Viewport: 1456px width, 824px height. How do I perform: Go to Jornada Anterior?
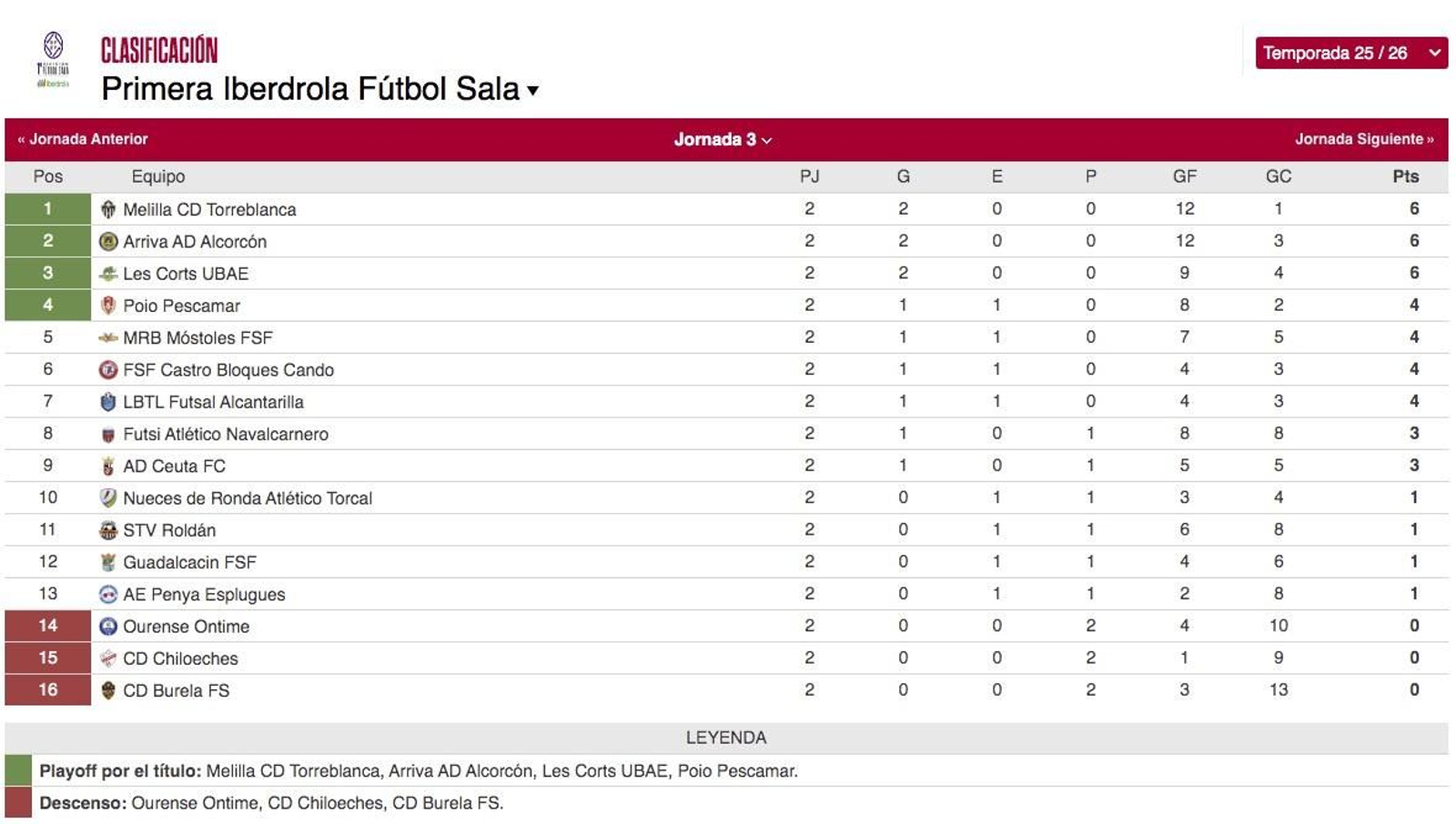(80, 138)
